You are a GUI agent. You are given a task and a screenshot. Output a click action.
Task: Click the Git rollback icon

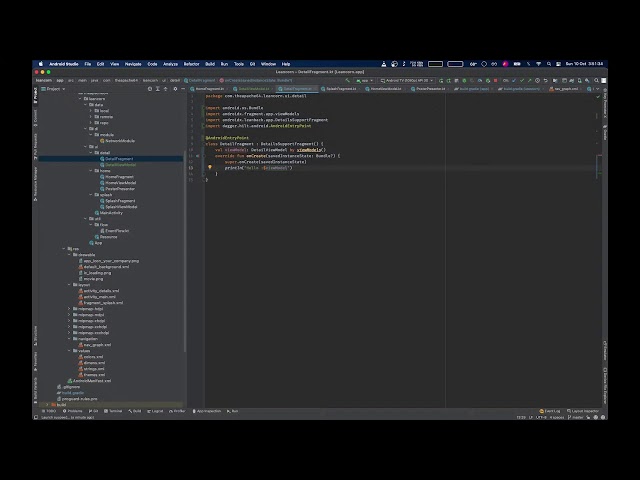pyautogui.click(x=545, y=80)
